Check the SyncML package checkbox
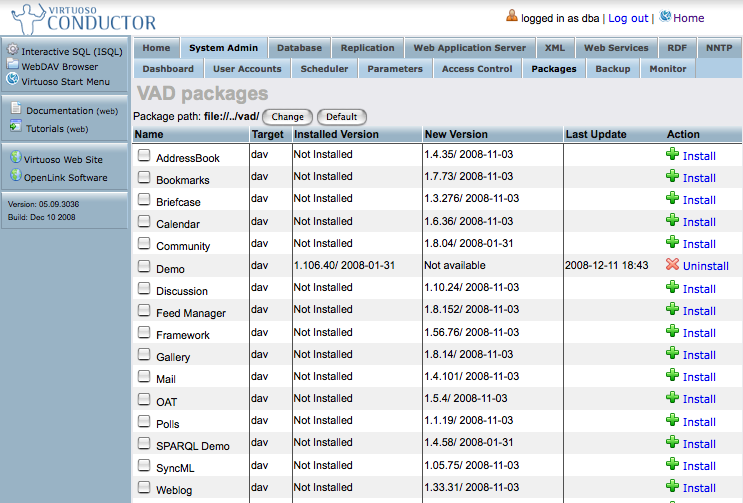The width and height of the screenshot is (743, 503). [144, 465]
